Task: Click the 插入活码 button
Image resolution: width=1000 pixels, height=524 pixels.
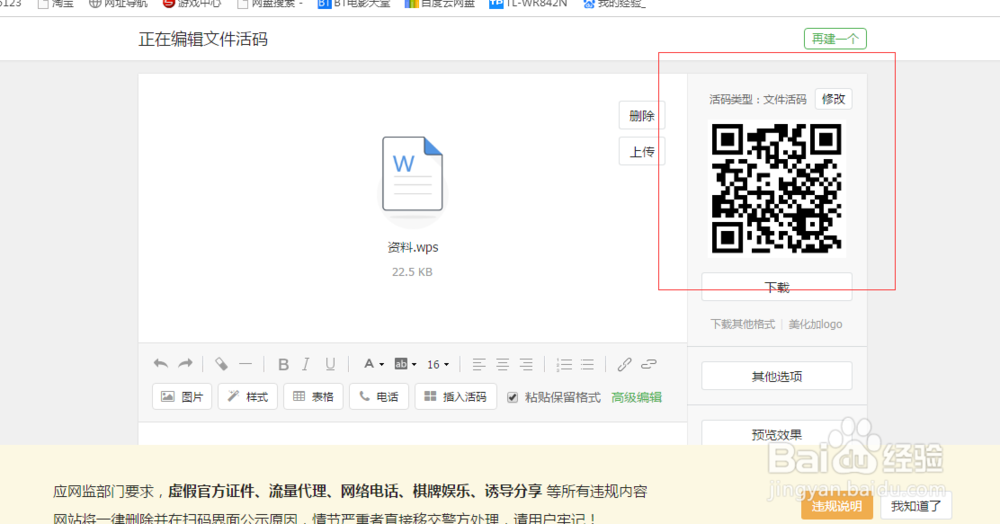Action: coord(456,397)
